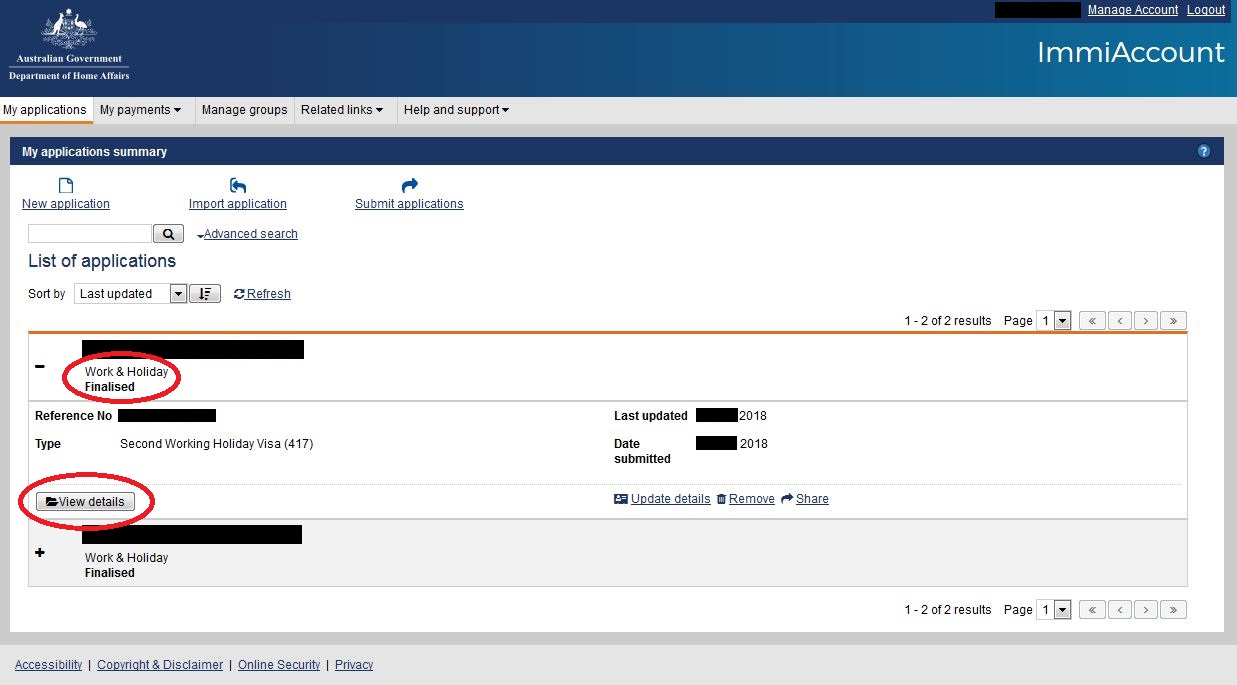1237x685 pixels.
Task: Click the 'Second Working Holiday Visa (417)' text
Action: (217, 444)
